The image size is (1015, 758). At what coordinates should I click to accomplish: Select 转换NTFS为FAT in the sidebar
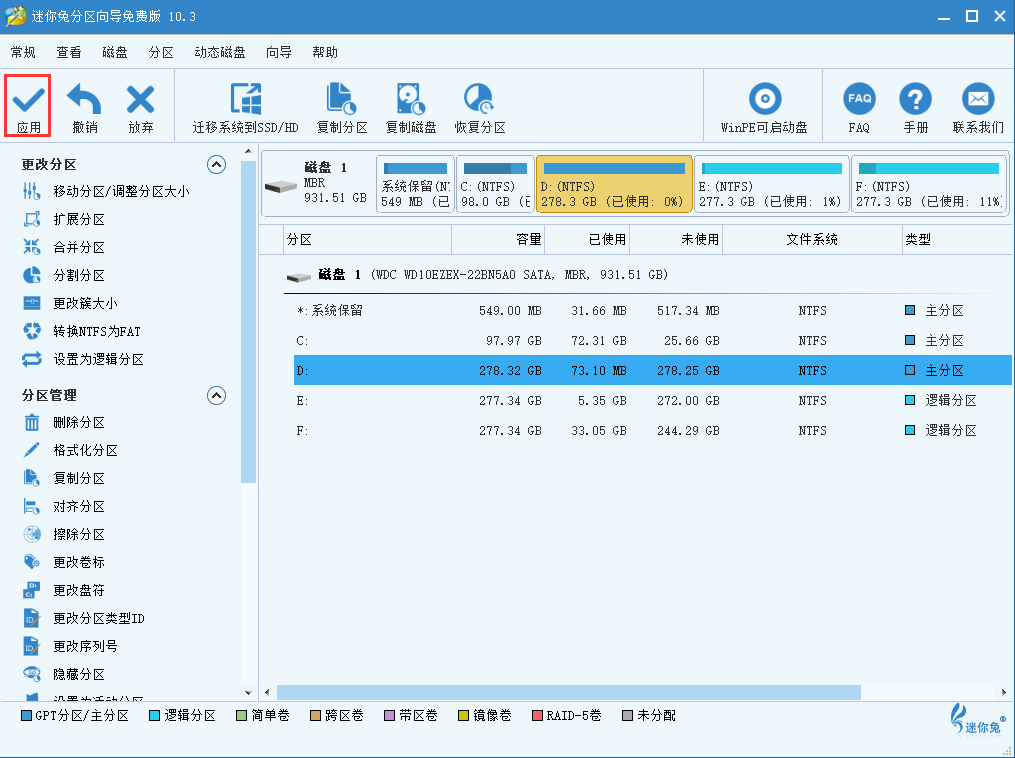click(x=97, y=331)
